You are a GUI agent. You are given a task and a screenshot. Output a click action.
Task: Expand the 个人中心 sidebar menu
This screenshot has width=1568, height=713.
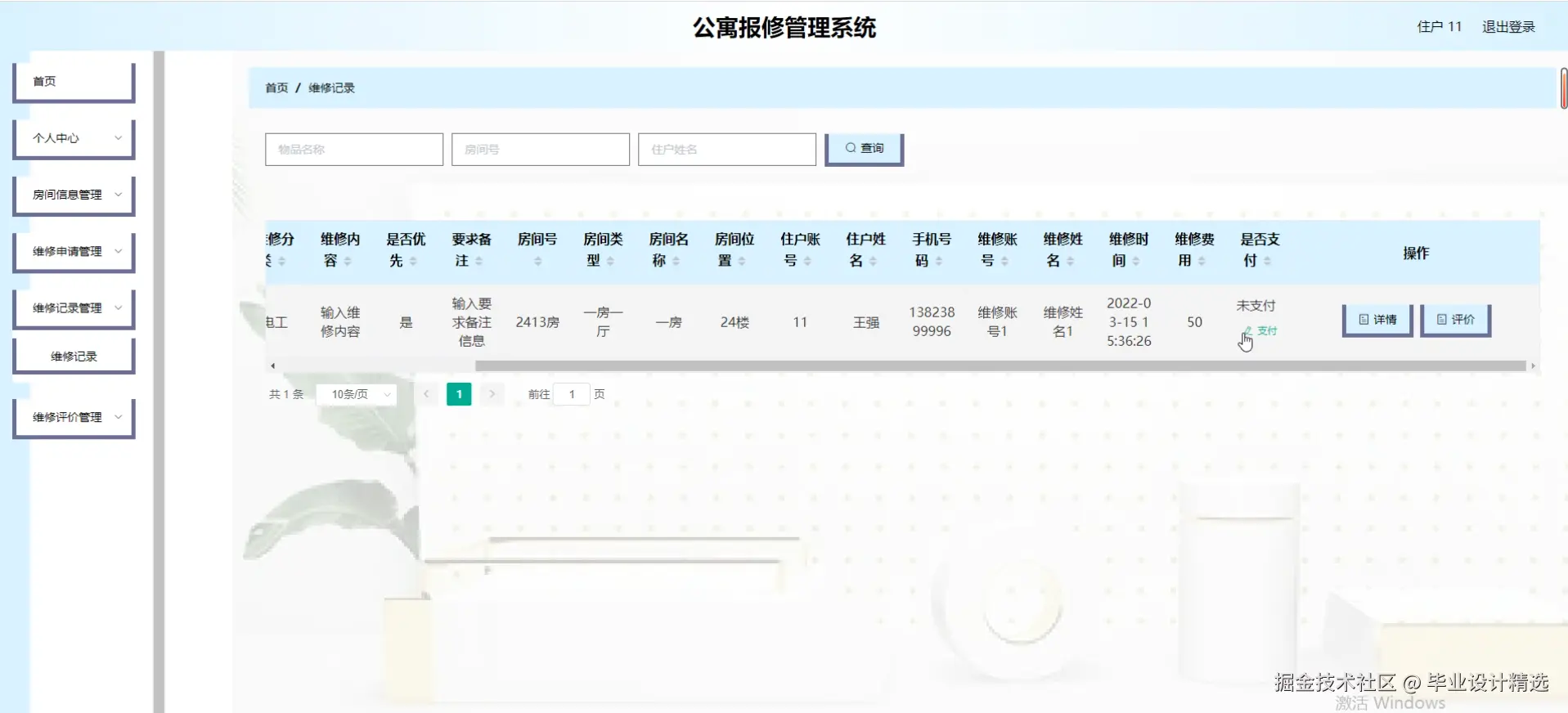[x=74, y=138]
